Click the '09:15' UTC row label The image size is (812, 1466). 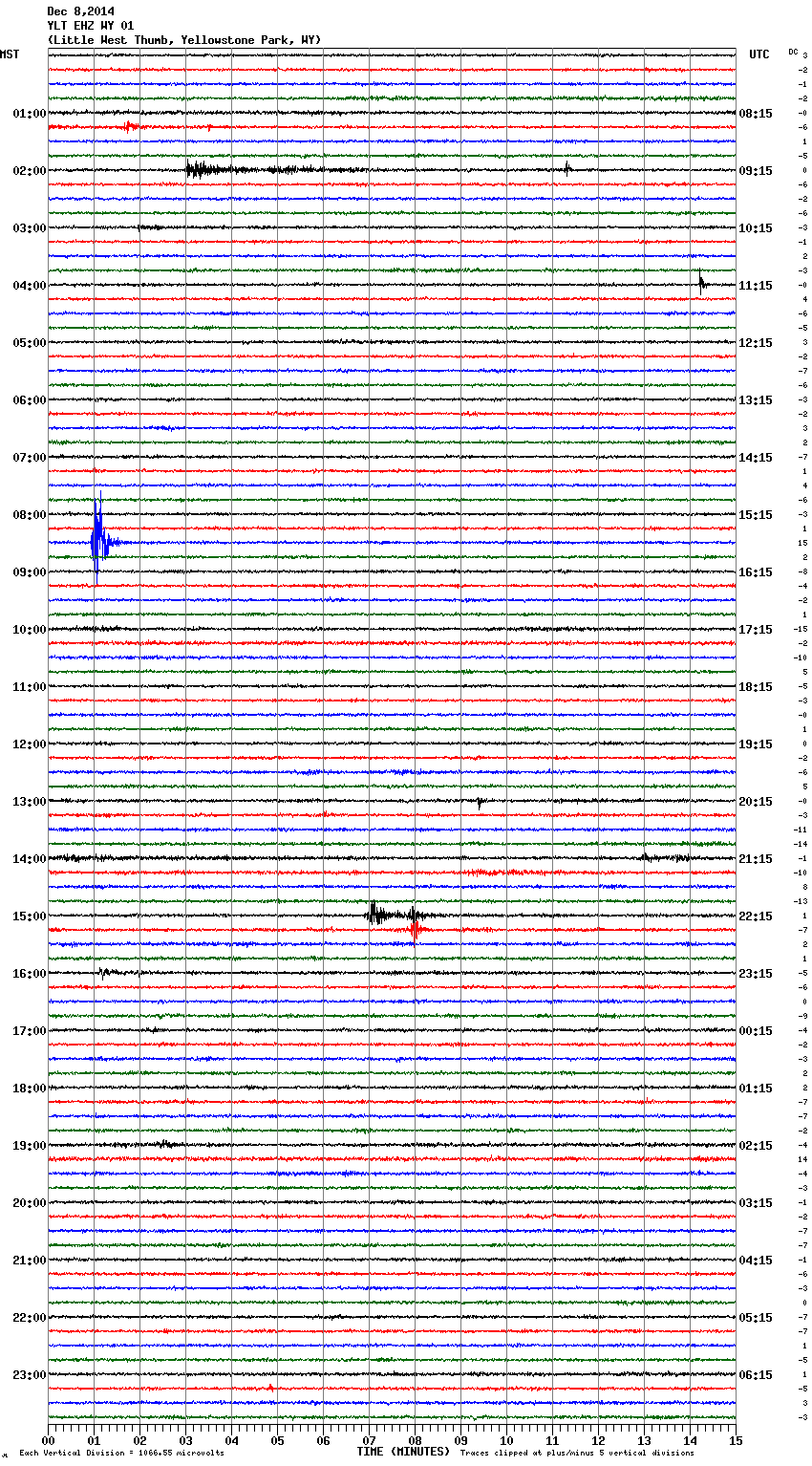(756, 171)
